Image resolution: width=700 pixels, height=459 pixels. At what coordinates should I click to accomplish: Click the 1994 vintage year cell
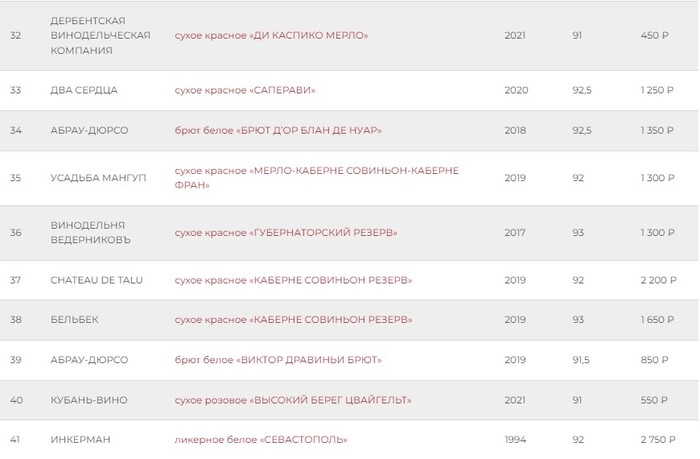pyautogui.click(x=516, y=440)
